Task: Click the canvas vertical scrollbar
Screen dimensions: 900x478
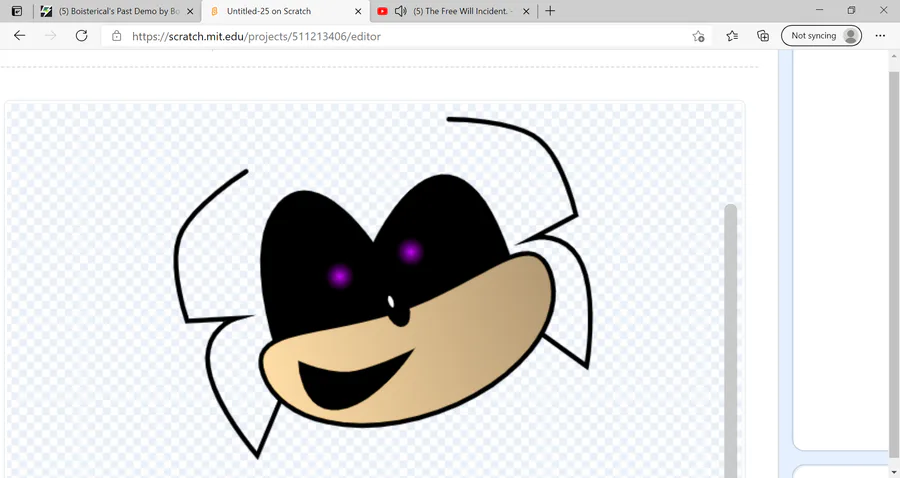Action: pyautogui.click(x=730, y=339)
